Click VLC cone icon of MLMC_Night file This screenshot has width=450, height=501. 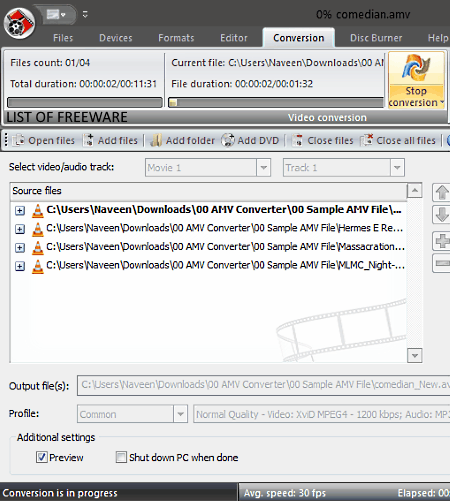tap(38, 266)
